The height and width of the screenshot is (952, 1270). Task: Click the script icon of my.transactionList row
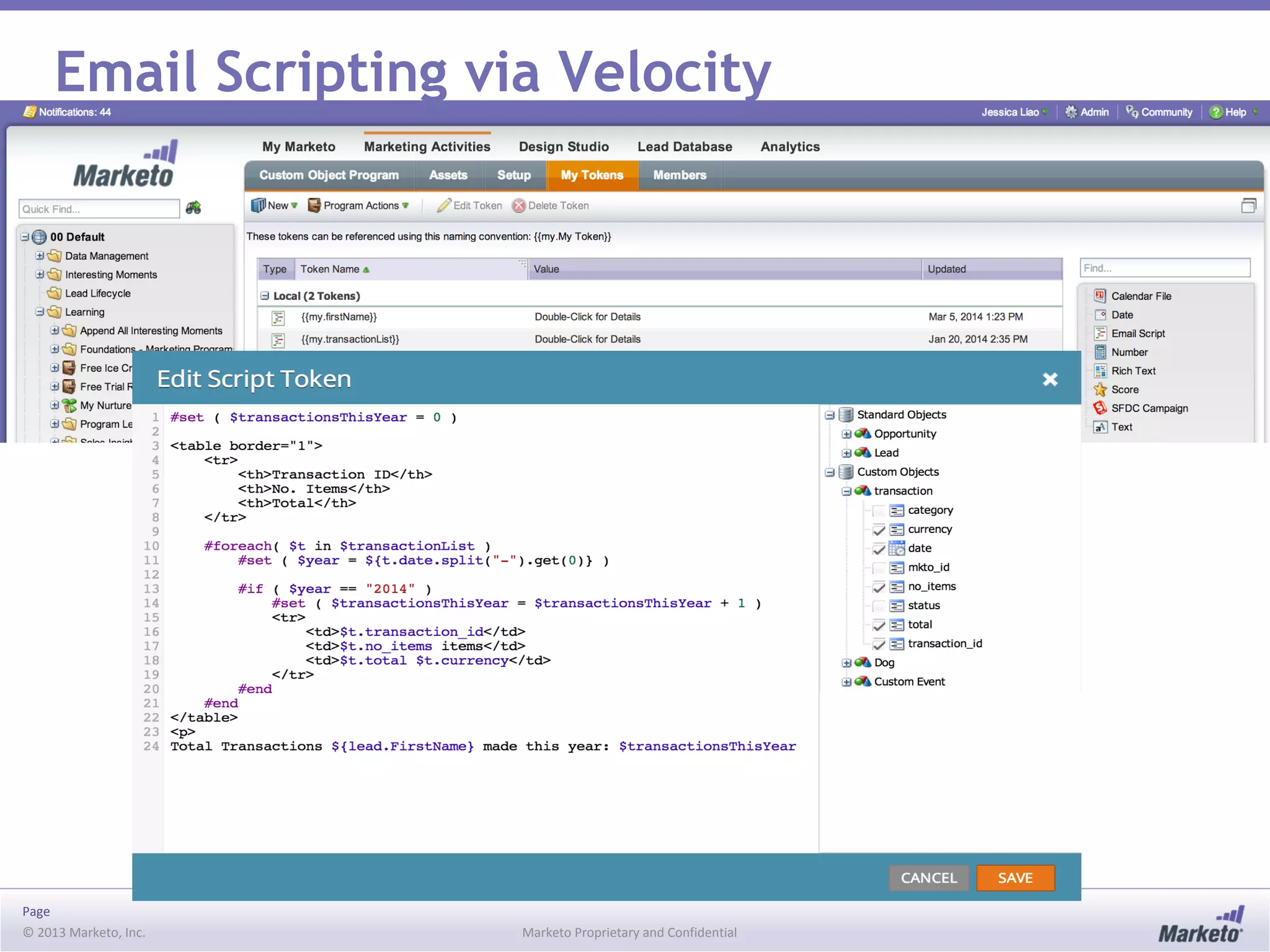click(278, 340)
